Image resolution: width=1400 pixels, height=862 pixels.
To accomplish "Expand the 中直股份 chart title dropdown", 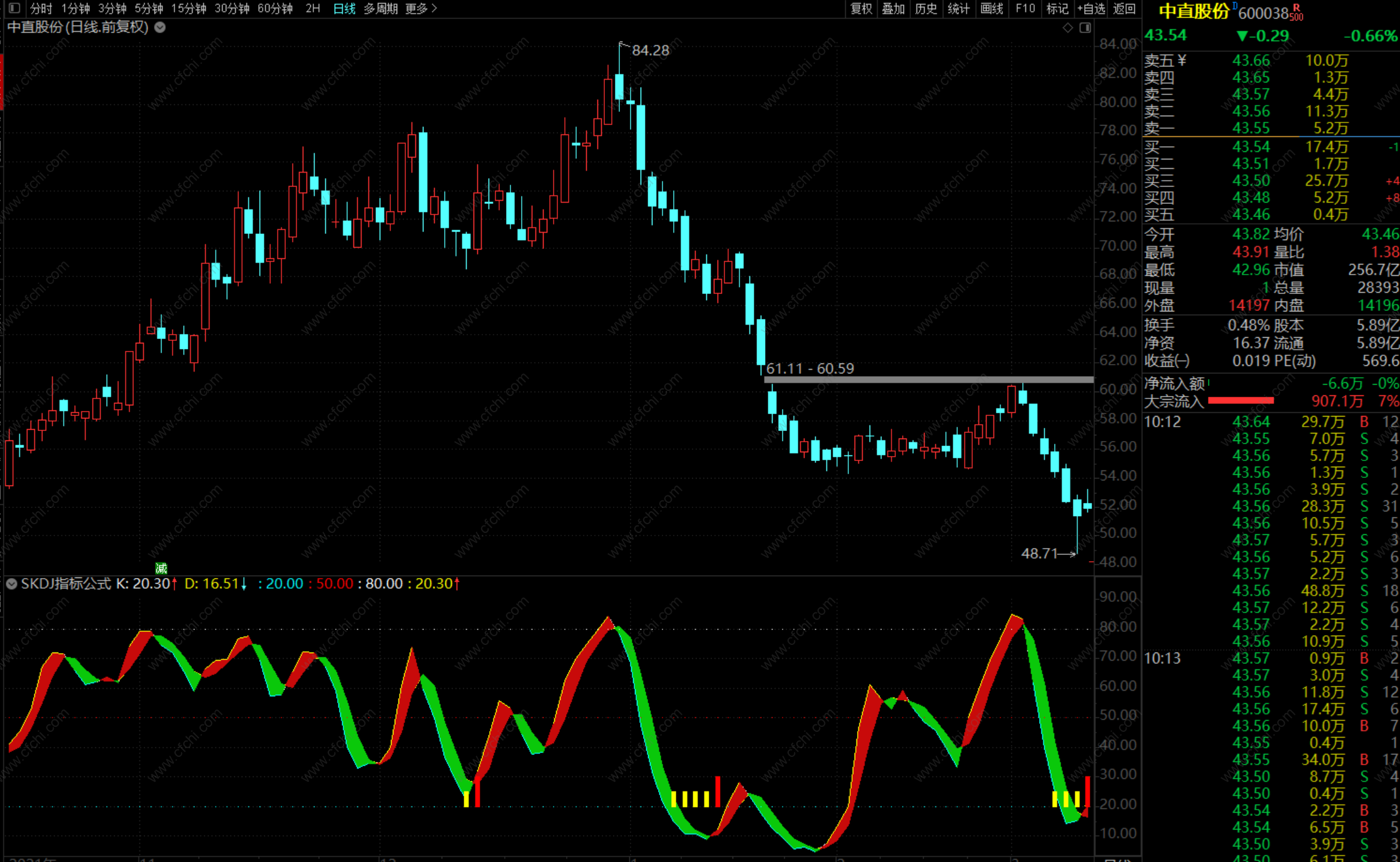I will coord(160,28).
